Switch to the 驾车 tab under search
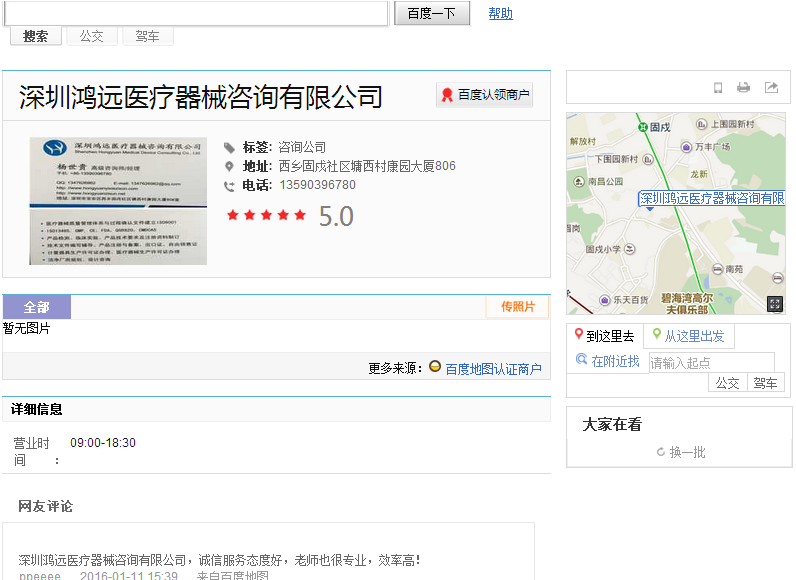The image size is (796, 580). 147,36
